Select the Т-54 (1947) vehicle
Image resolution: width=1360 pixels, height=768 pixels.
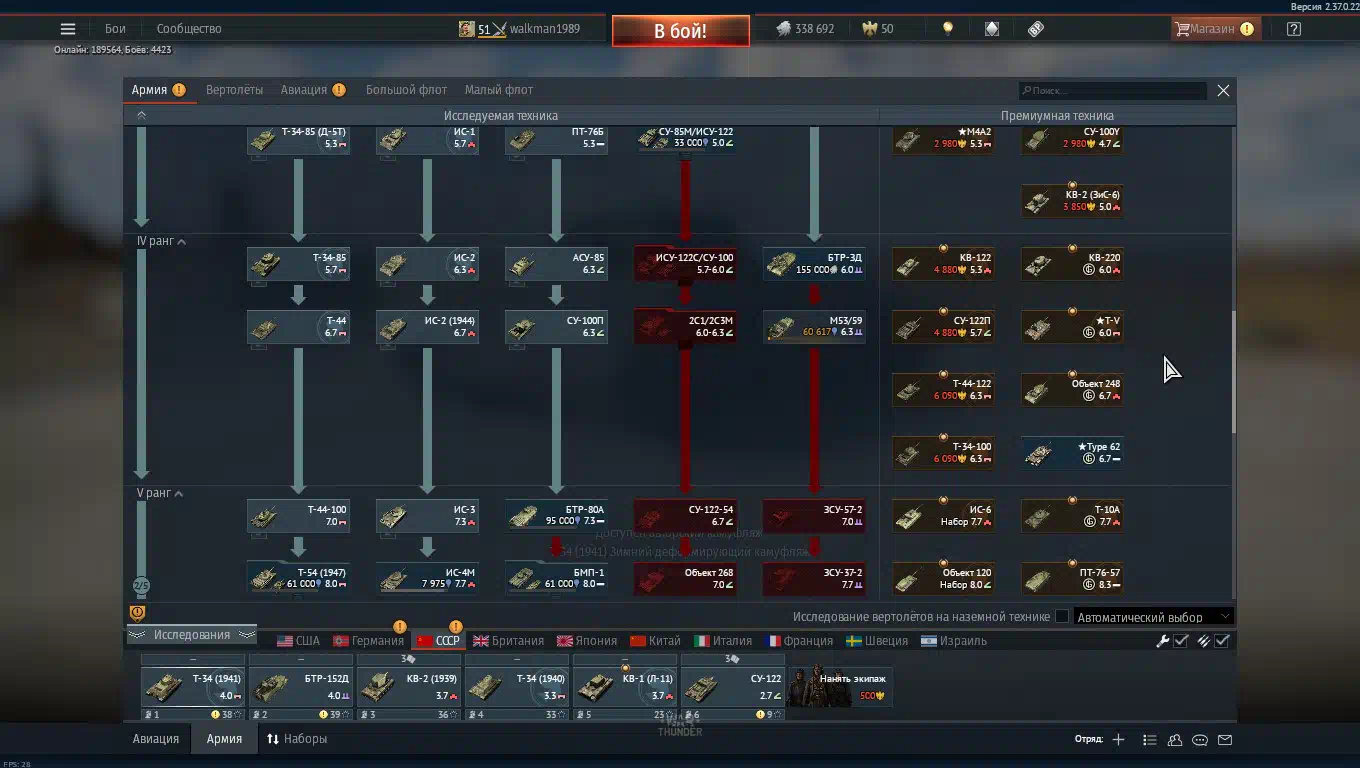[x=298, y=579]
